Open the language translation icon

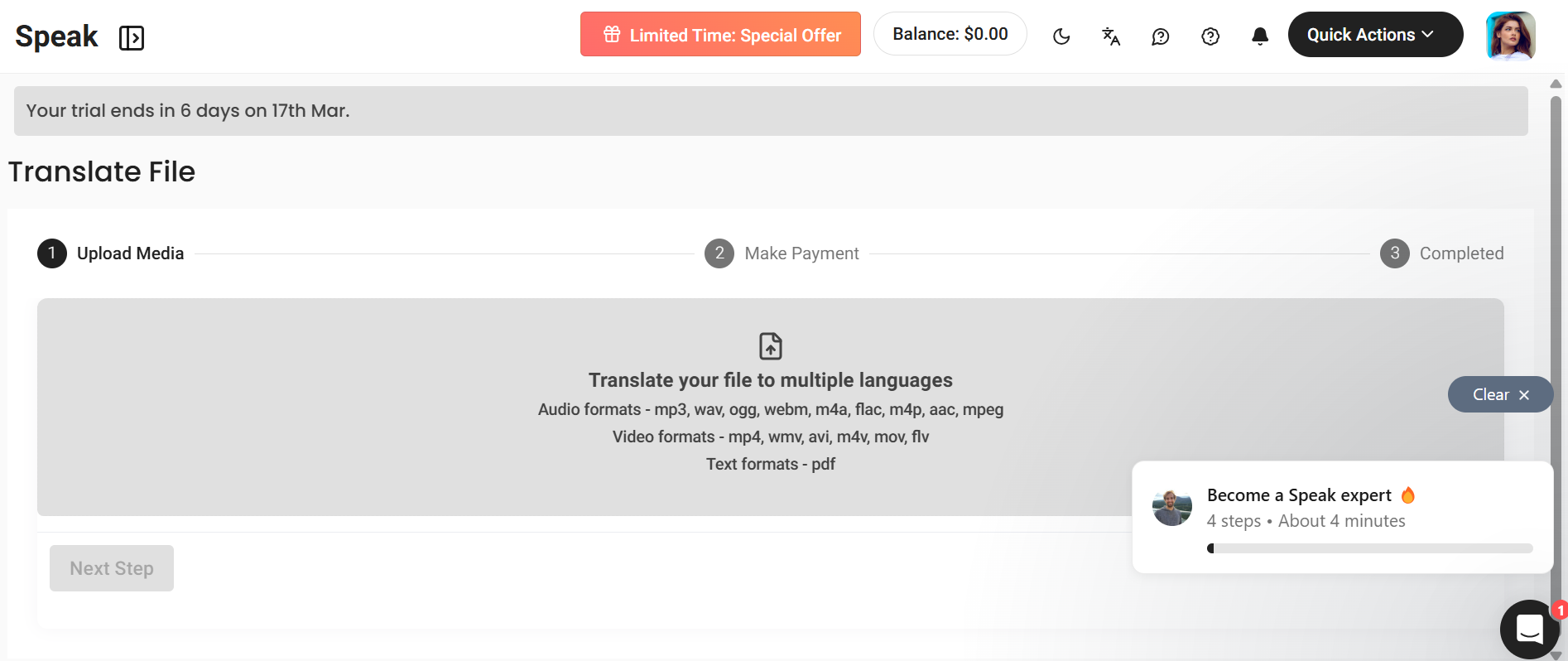[x=1111, y=36]
